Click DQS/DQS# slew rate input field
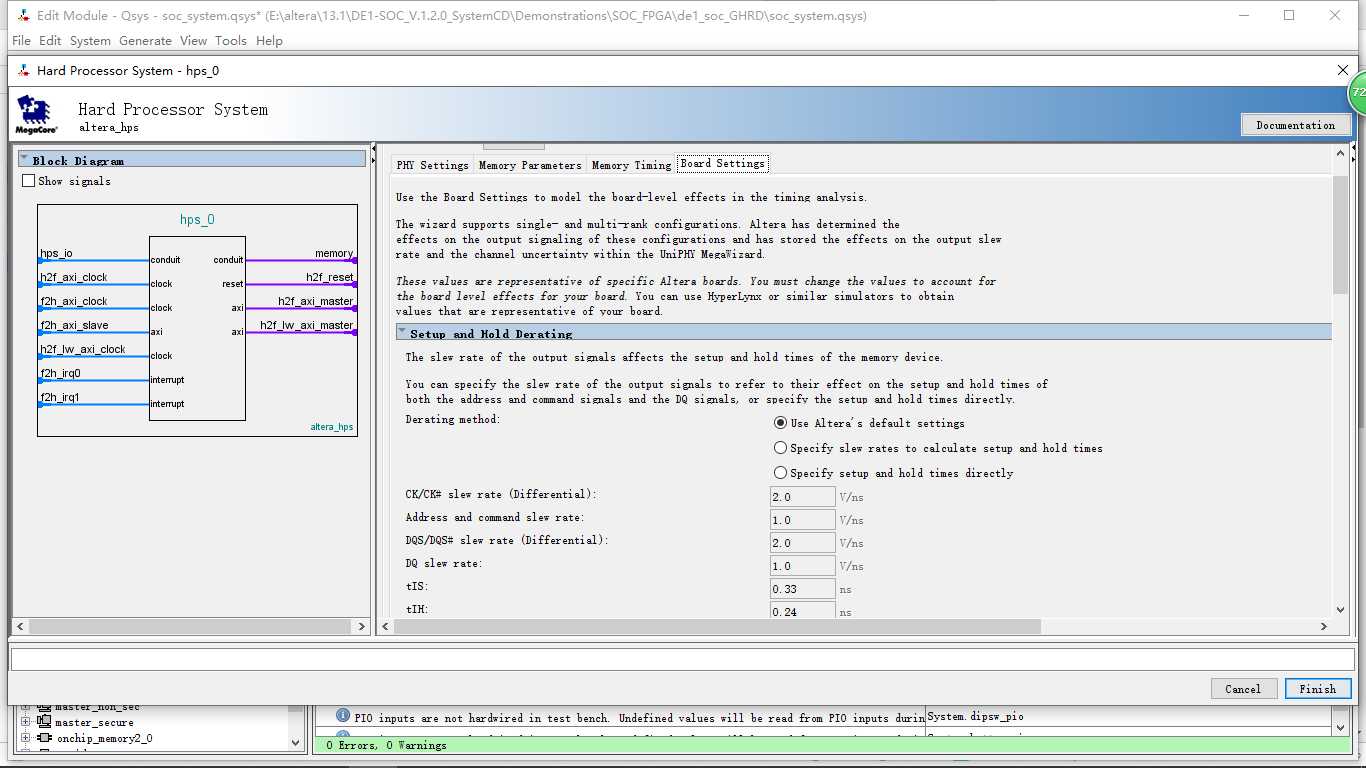This screenshot has width=1366, height=768. click(803, 543)
